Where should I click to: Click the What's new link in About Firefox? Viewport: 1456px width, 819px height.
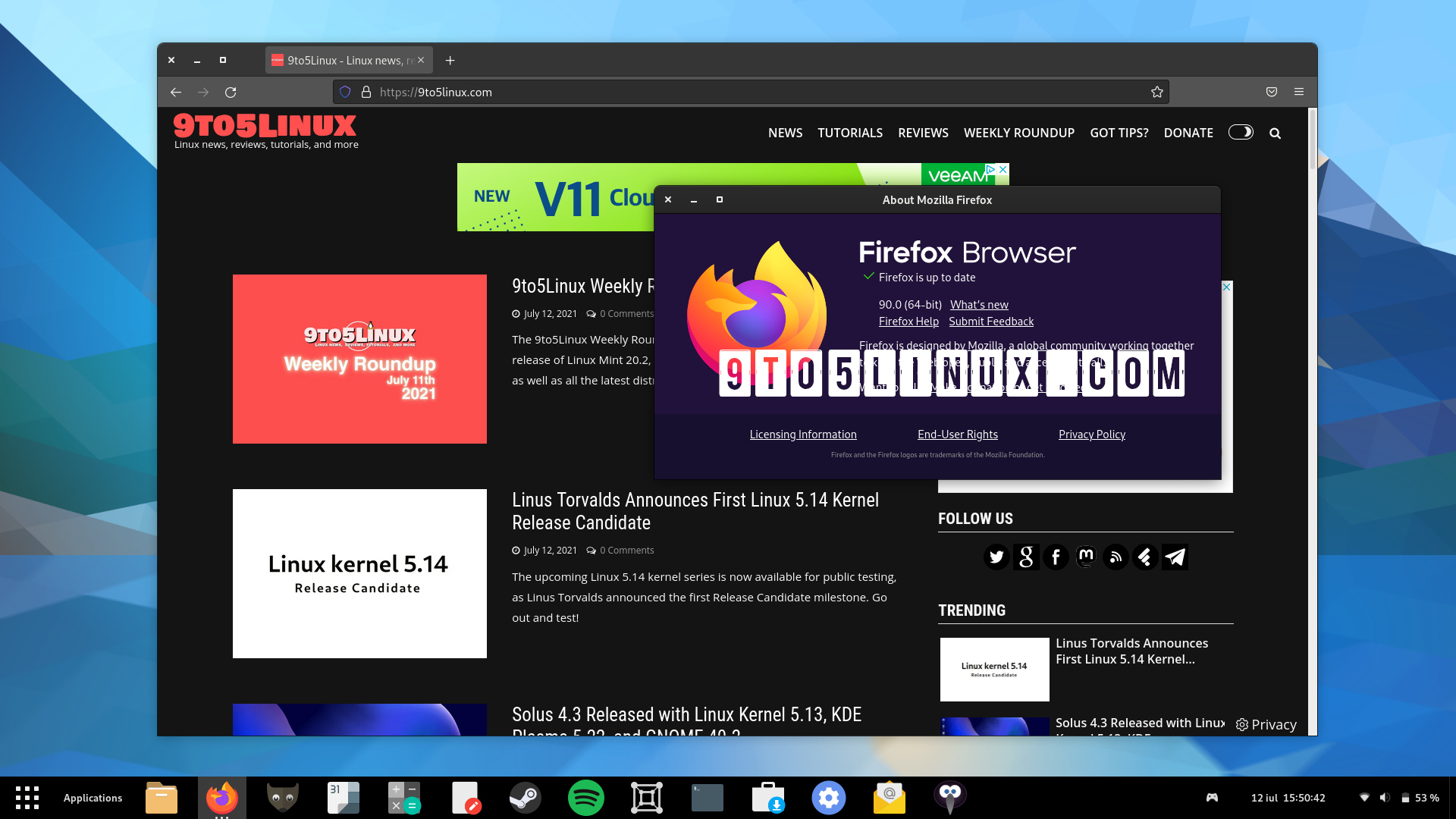pos(979,304)
